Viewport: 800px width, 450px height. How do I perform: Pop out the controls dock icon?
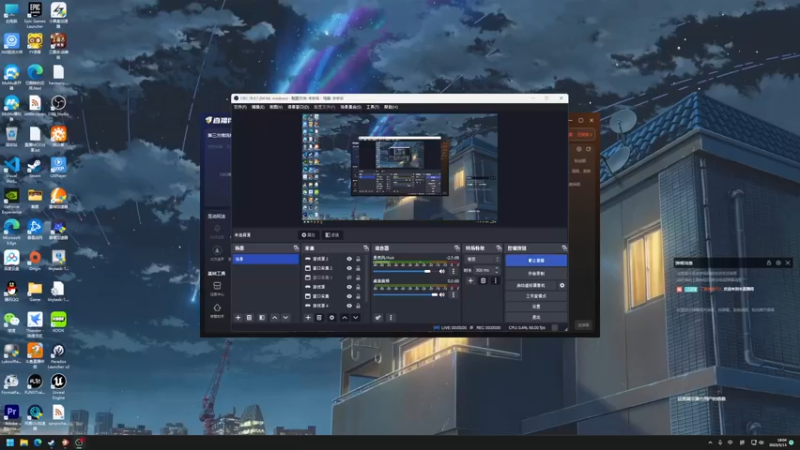point(564,248)
